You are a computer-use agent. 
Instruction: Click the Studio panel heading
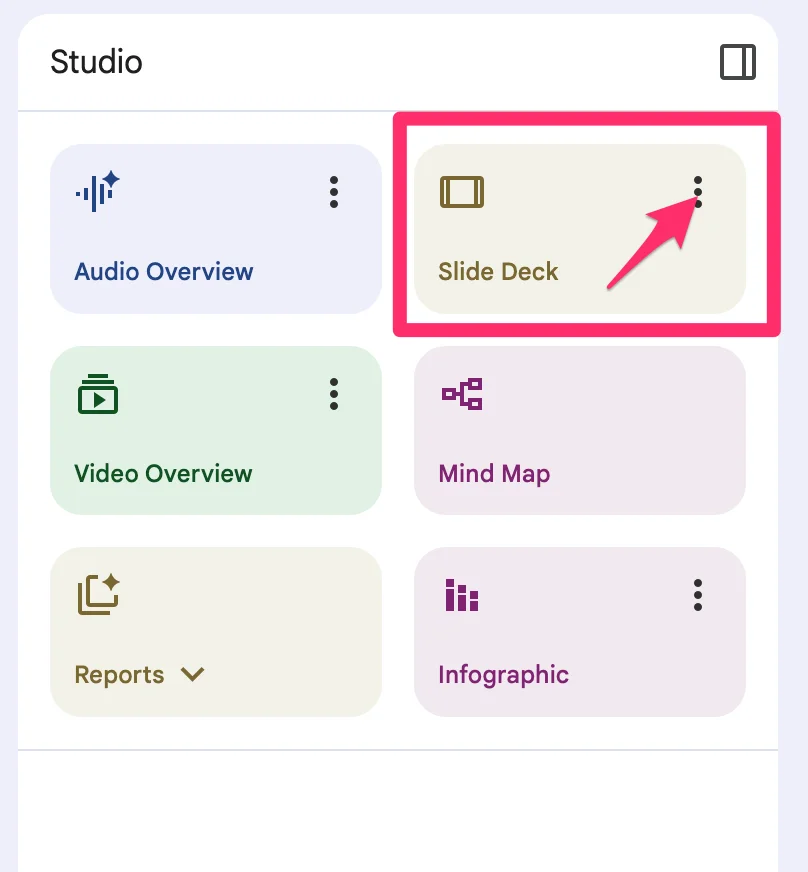coord(96,61)
